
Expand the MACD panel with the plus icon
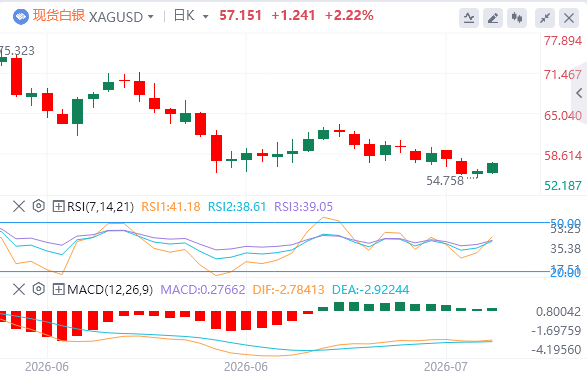pos(58,289)
